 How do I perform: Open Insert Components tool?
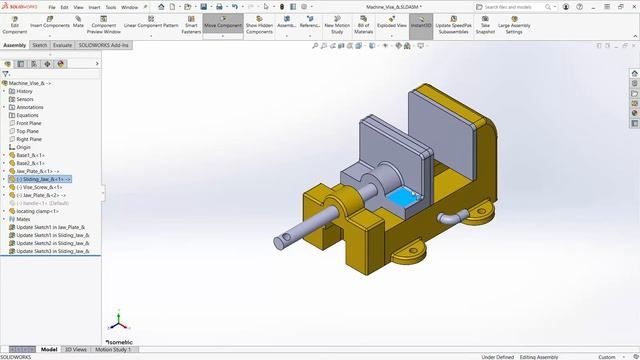tap(50, 22)
